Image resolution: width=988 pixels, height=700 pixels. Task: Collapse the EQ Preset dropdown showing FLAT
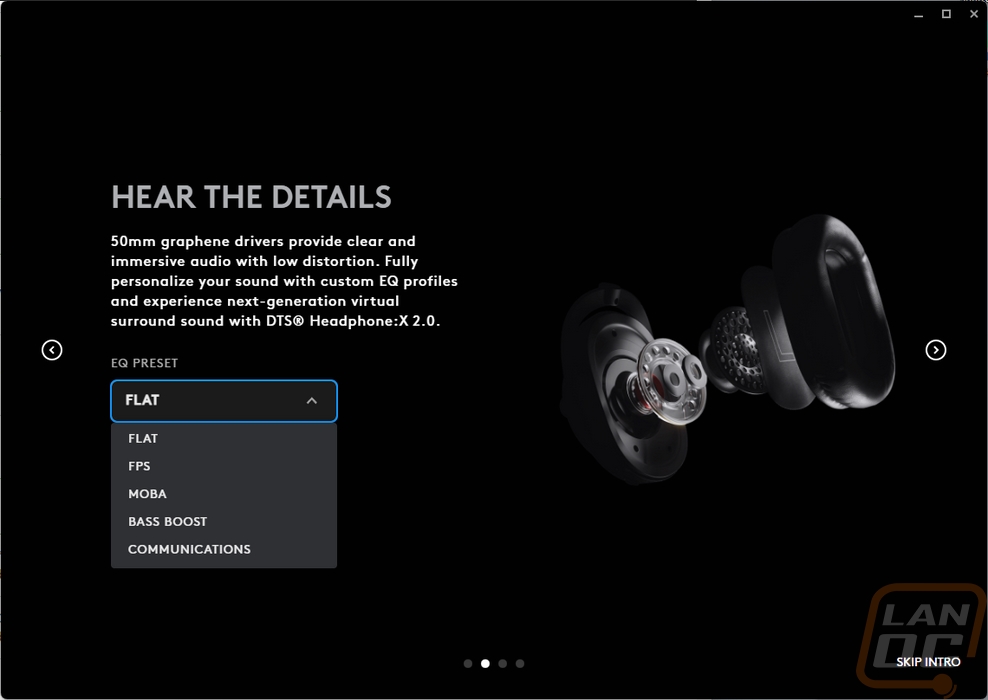tap(224, 401)
